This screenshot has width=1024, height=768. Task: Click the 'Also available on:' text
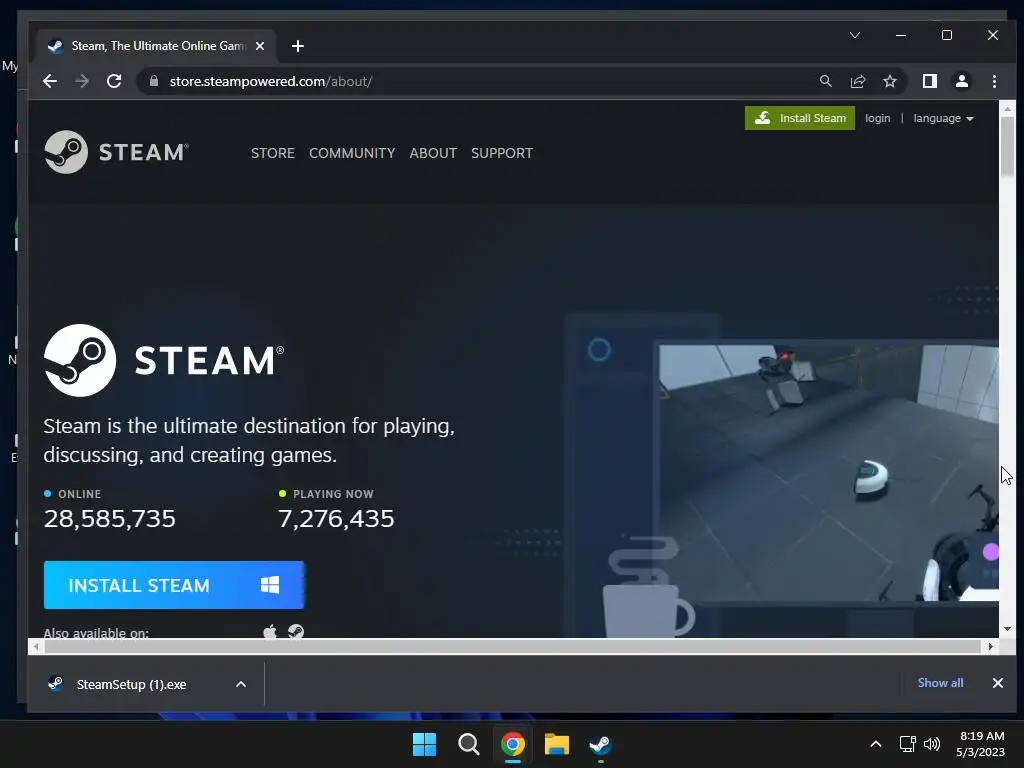coord(96,632)
